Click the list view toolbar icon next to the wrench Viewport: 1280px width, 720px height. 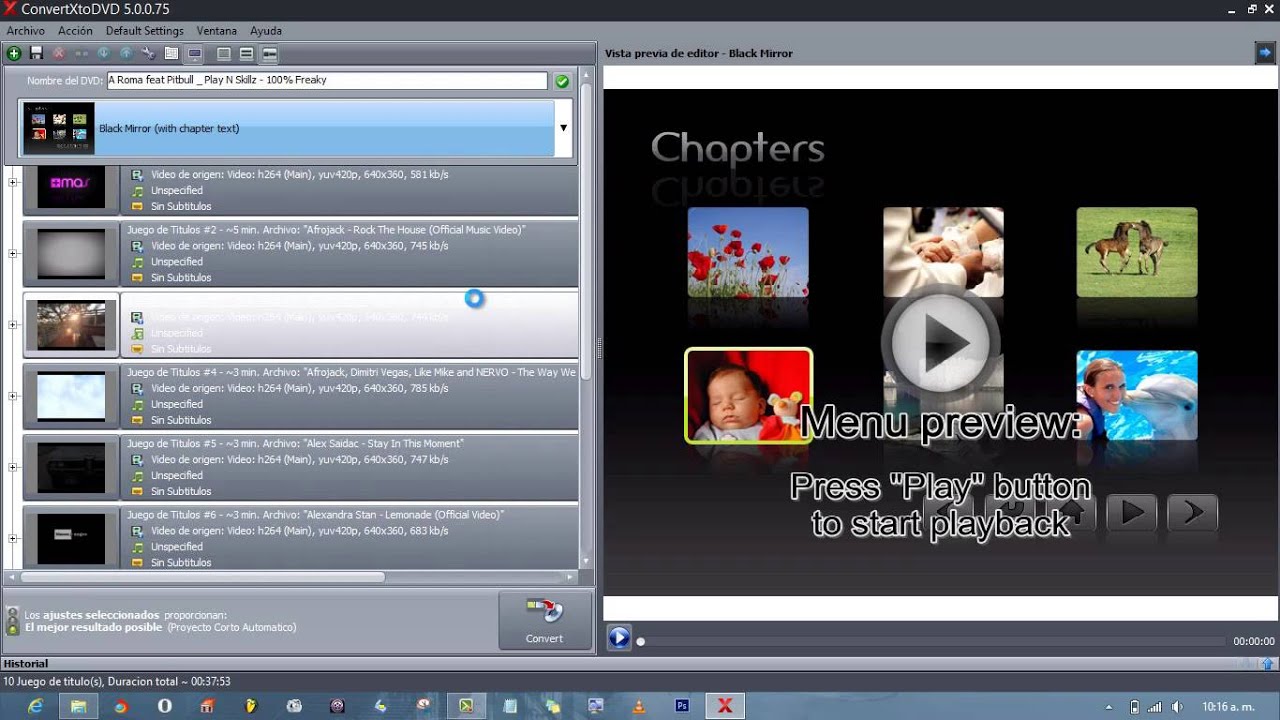click(x=171, y=53)
